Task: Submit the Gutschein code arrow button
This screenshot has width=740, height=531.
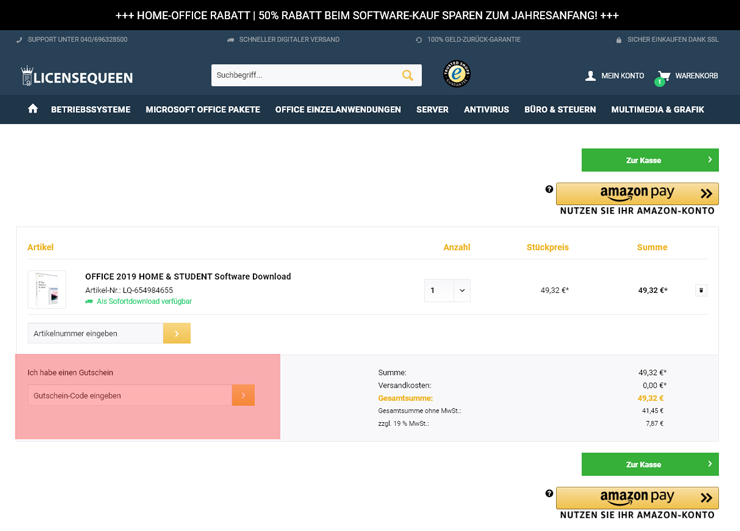Action: (x=244, y=395)
